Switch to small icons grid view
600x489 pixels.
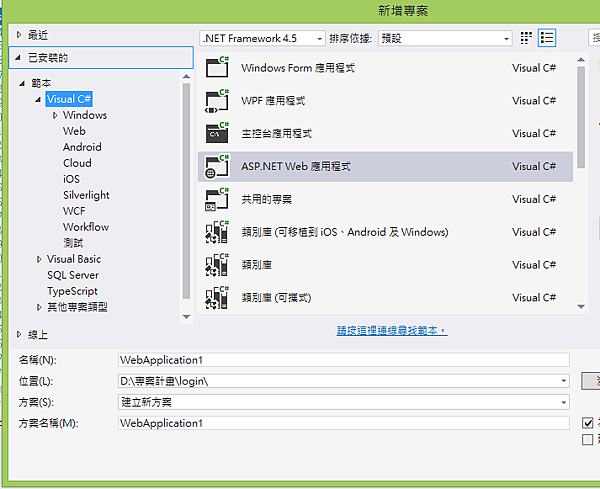tap(526, 38)
